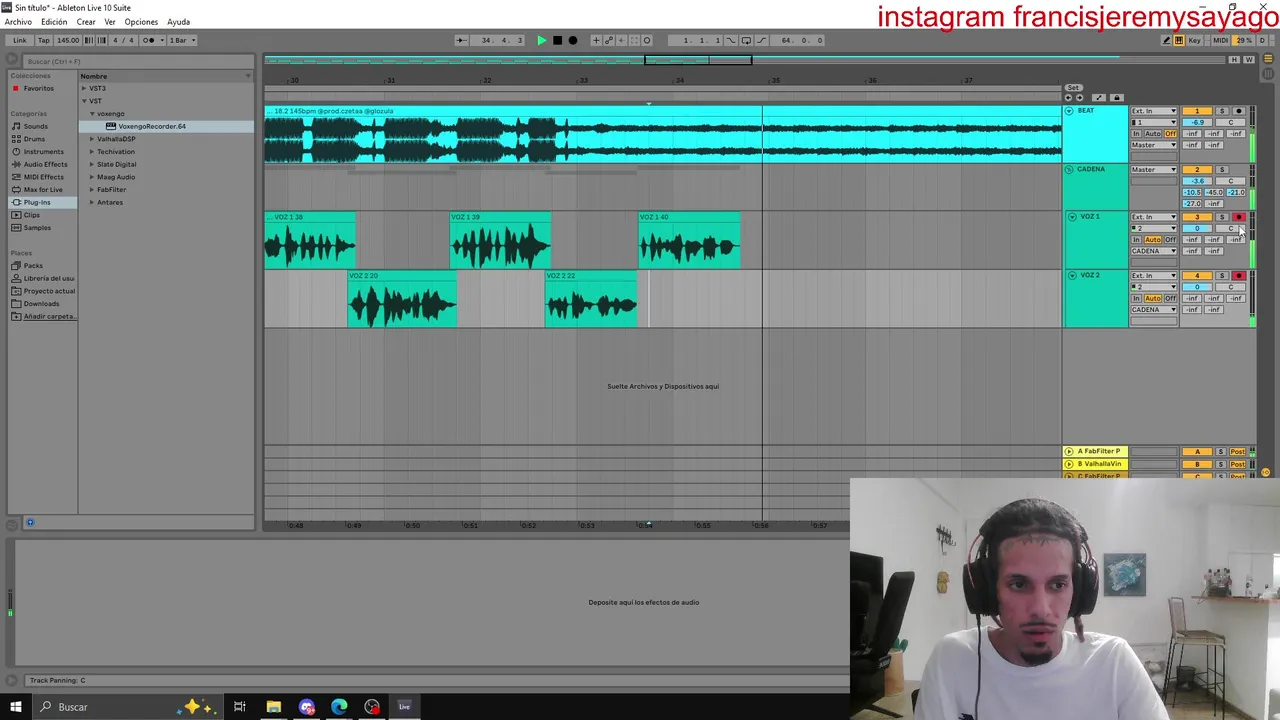The image size is (1280, 720).
Task: Open MIDI Effects category in browser
Action: [43, 177]
